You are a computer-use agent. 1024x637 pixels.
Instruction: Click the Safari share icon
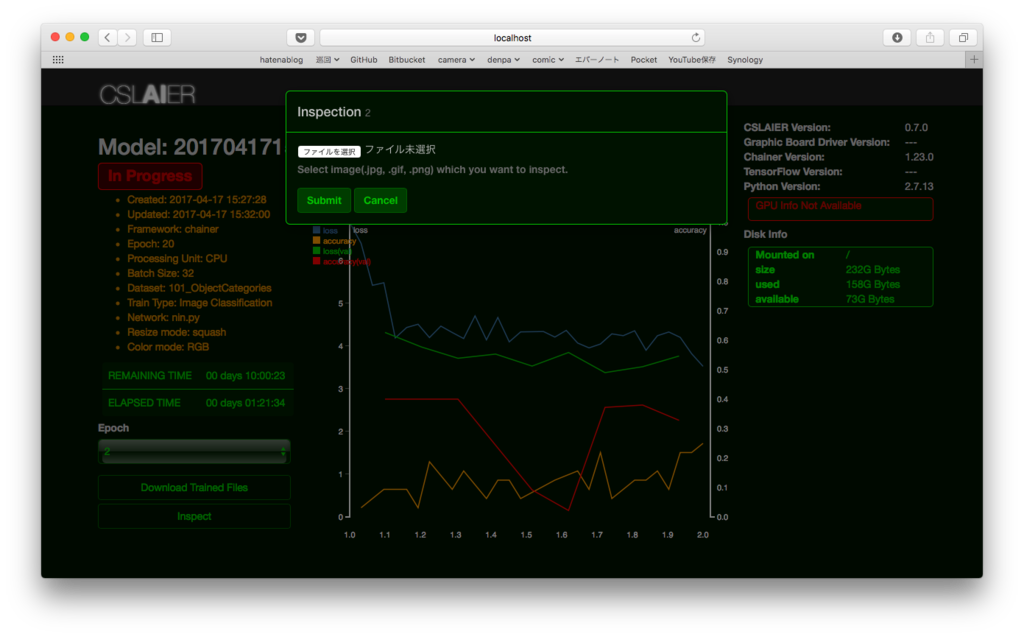pyautogui.click(x=930, y=38)
